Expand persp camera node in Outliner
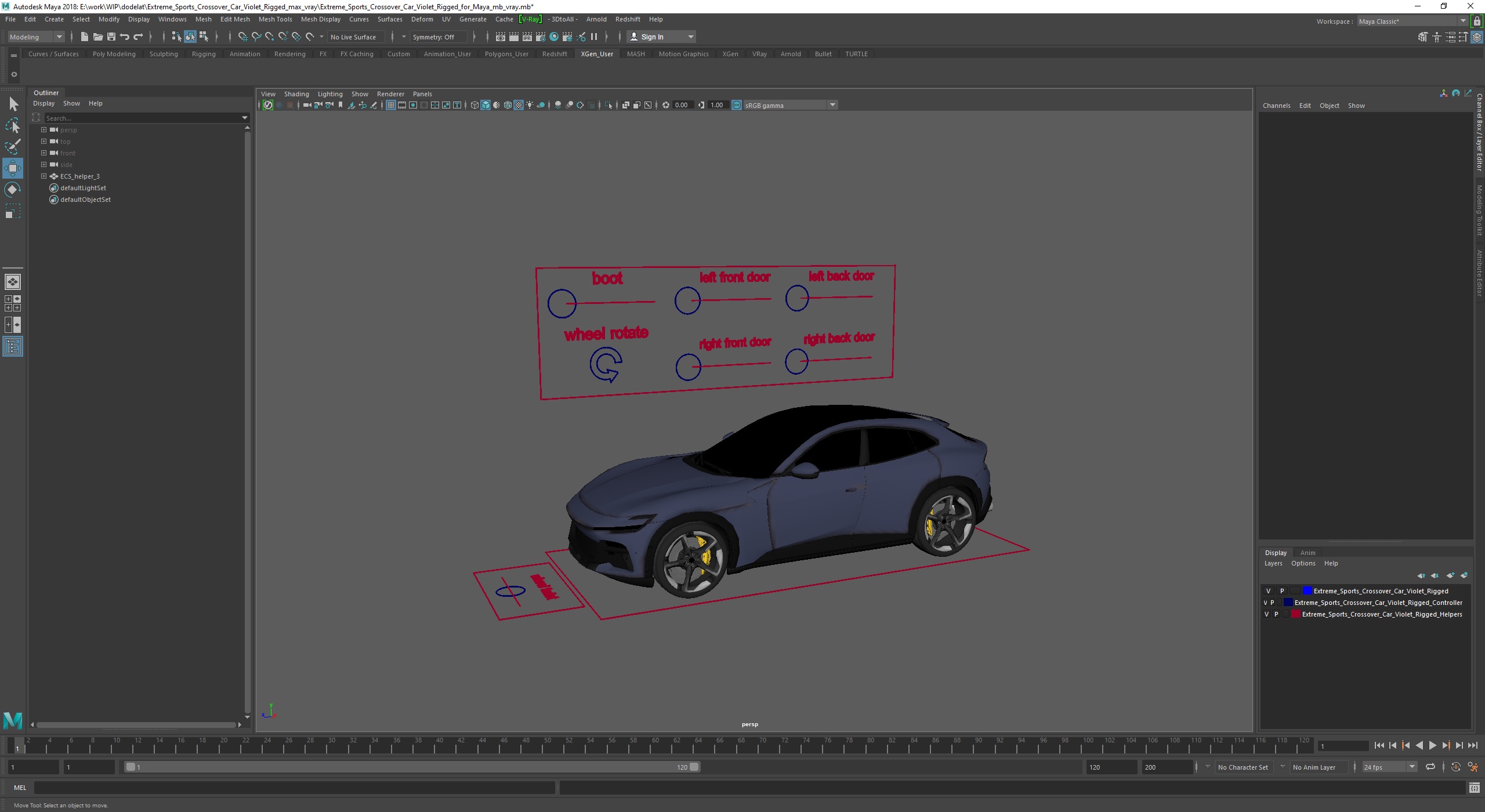Image resolution: width=1485 pixels, height=812 pixels. pos(44,130)
